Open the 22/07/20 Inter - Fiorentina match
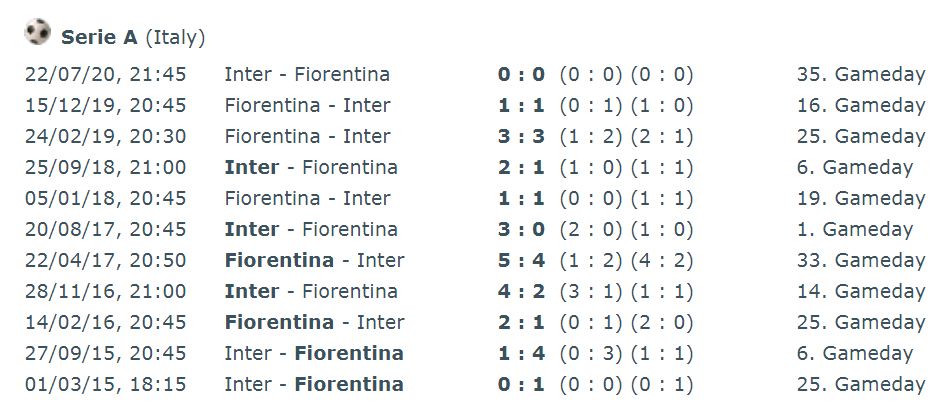This screenshot has height=403, width=951. [x=307, y=74]
